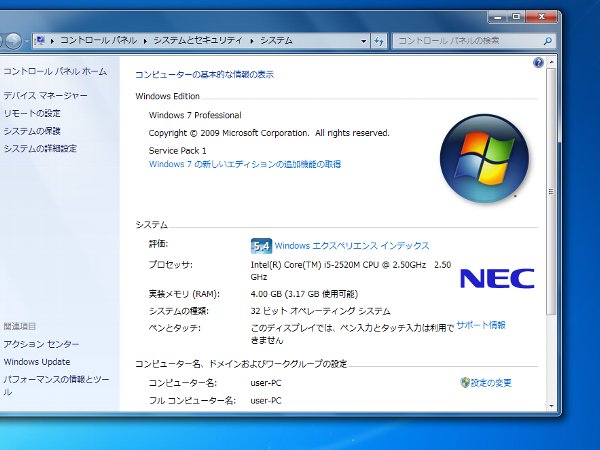
Task: Open システムの詳細設定
Action: tap(40, 148)
